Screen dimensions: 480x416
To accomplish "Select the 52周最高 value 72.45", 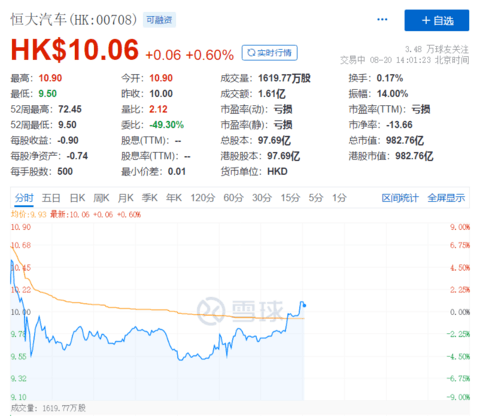I will pyautogui.click(x=70, y=109).
